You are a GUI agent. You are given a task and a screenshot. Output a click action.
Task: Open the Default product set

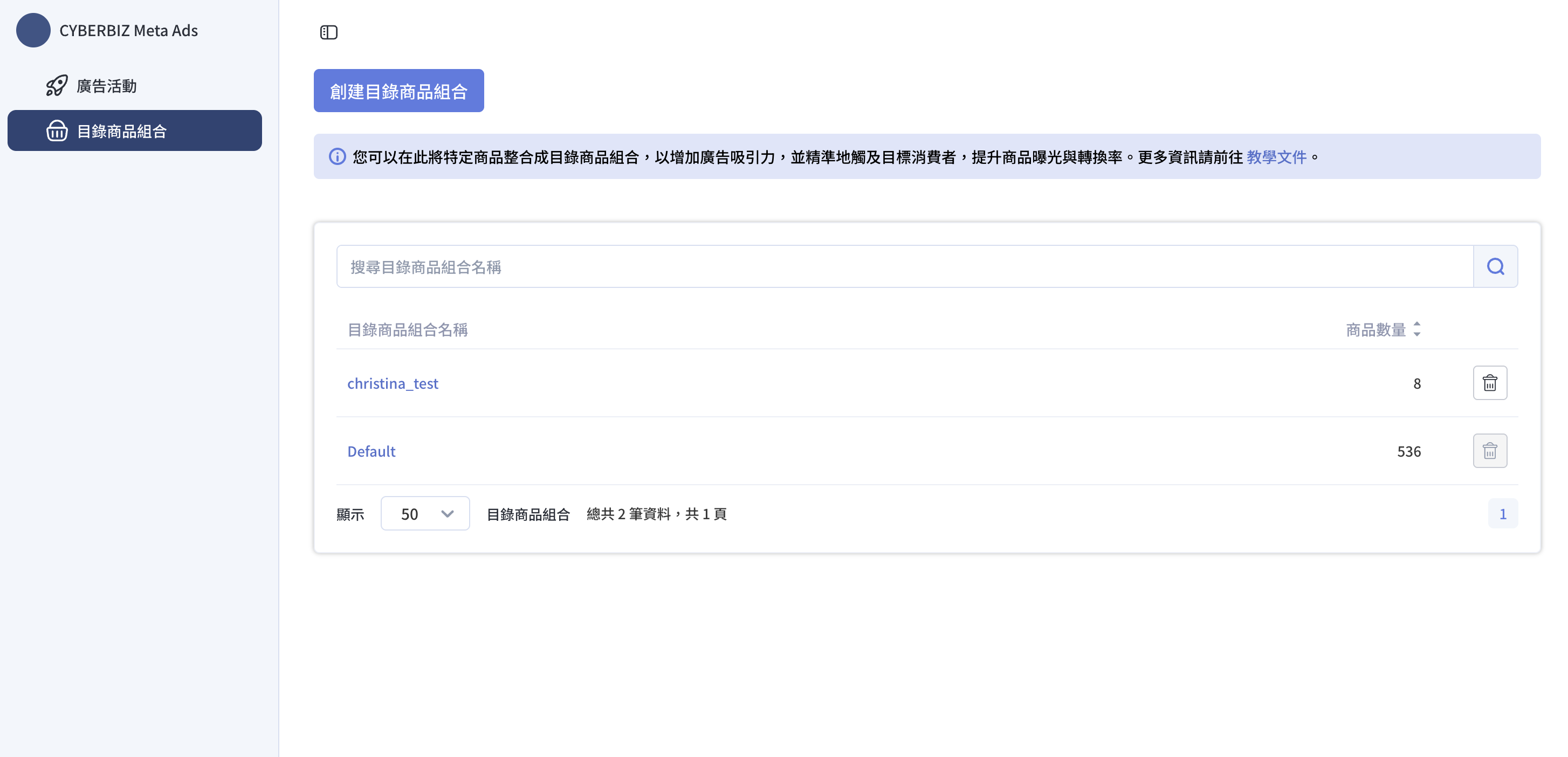click(x=370, y=451)
